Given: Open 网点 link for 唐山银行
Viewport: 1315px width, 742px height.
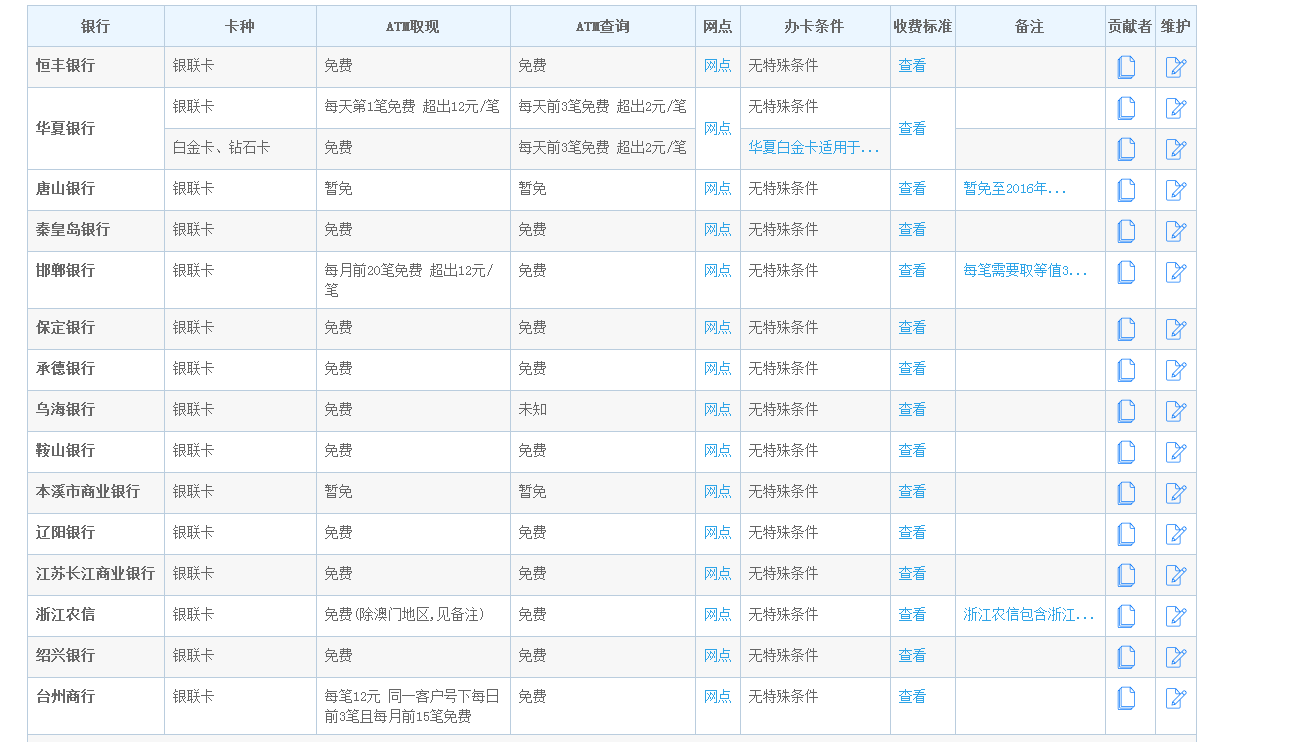Looking at the screenshot, I should tap(717, 188).
